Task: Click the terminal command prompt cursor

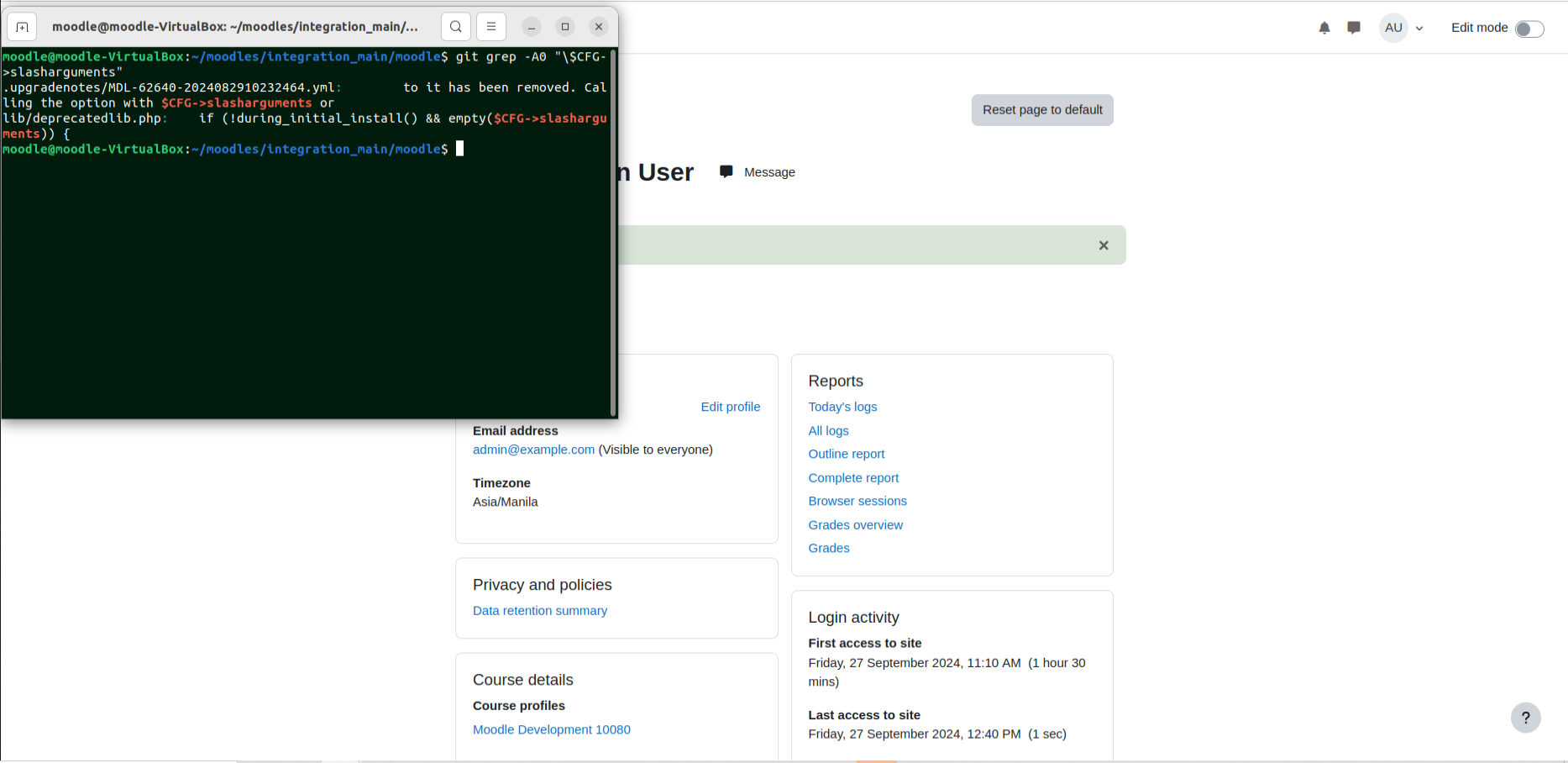Action: click(x=459, y=149)
